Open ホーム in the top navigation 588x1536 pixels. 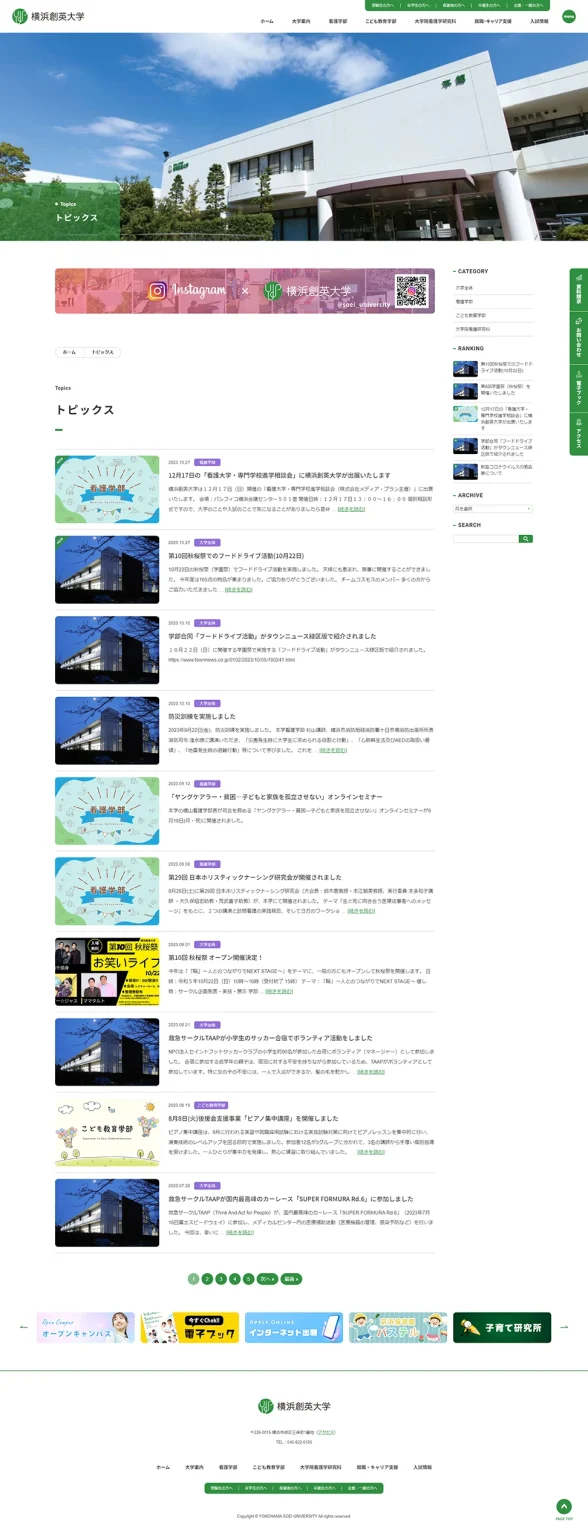pyautogui.click(x=267, y=21)
